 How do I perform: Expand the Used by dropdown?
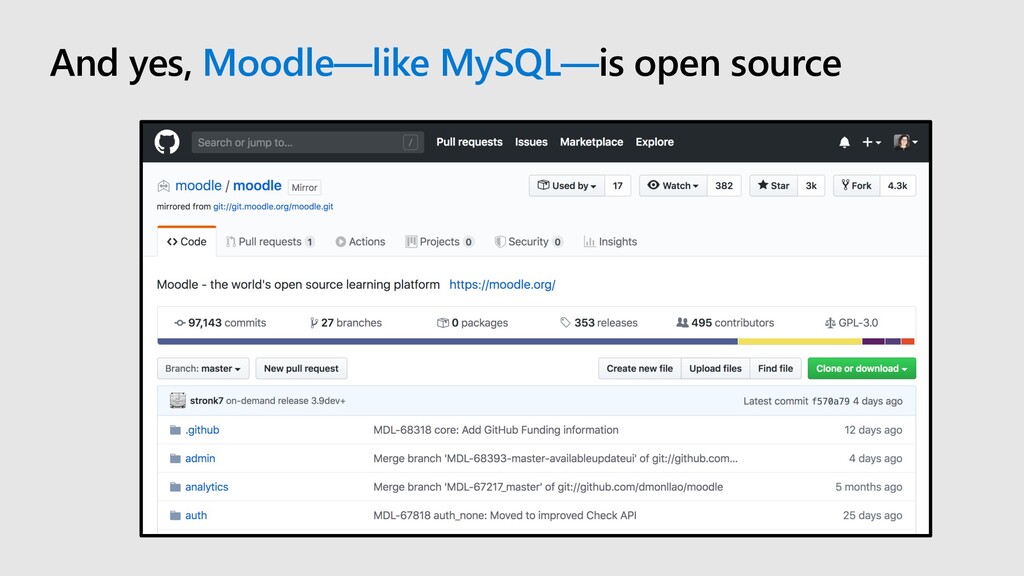point(567,185)
